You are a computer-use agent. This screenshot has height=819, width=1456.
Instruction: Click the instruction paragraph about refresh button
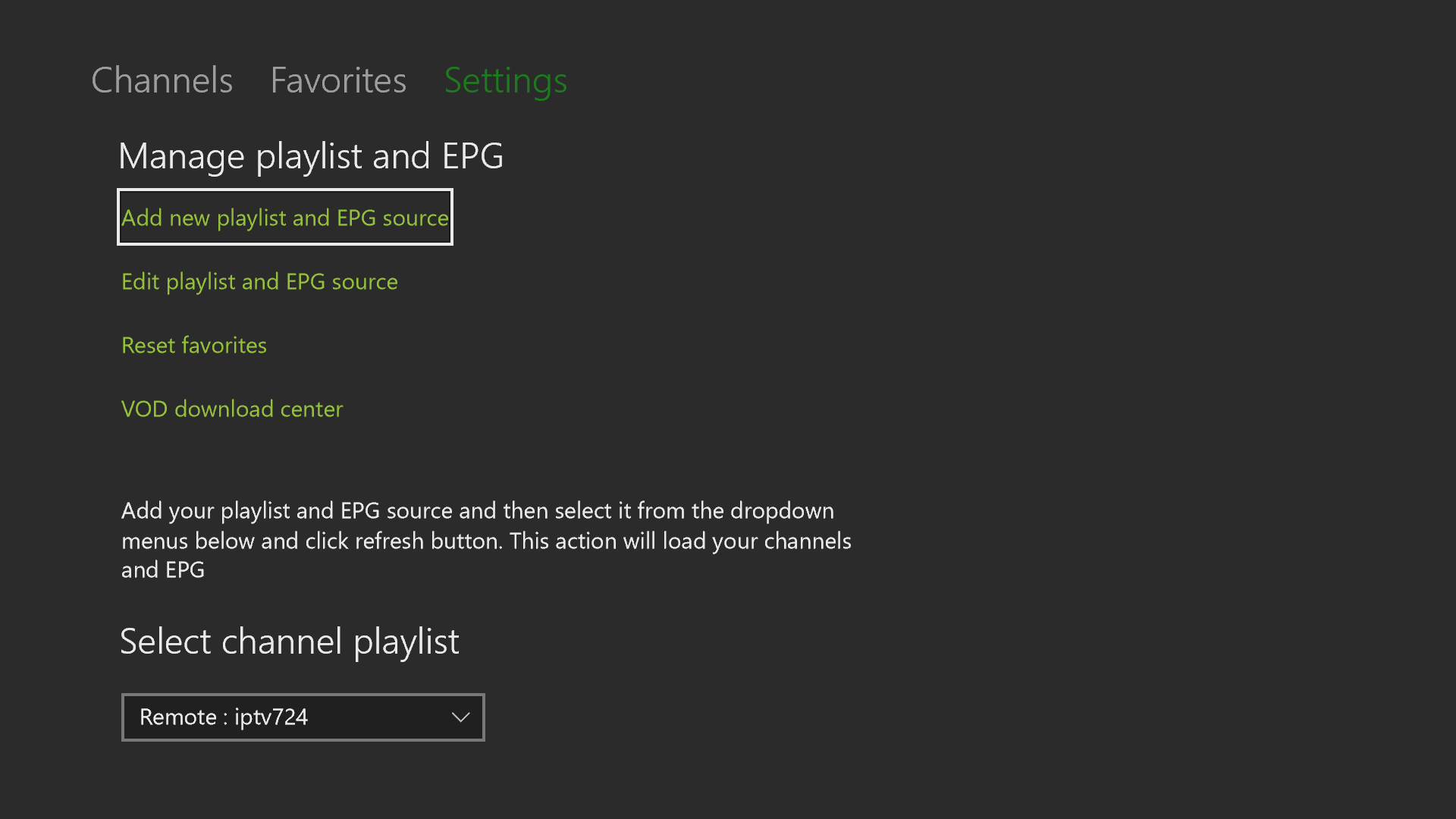tap(485, 540)
